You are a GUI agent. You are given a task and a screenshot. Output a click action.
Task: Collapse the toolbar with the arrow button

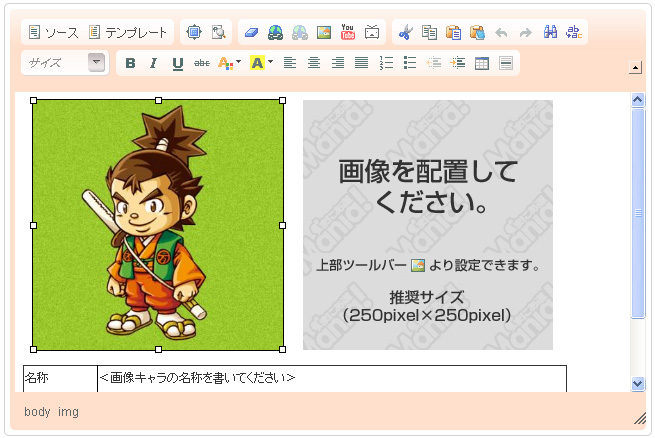tap(634, 68)
